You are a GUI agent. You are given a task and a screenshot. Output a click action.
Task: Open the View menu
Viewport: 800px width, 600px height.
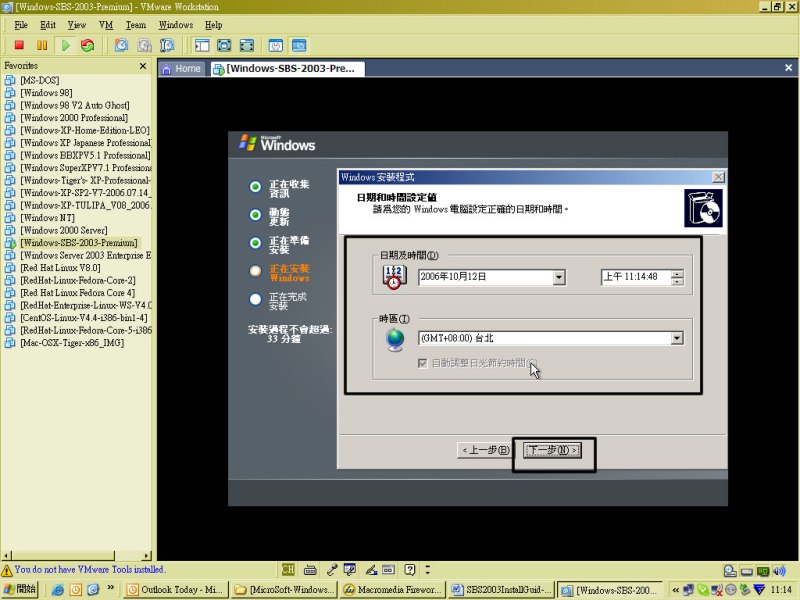coord(77,24)
